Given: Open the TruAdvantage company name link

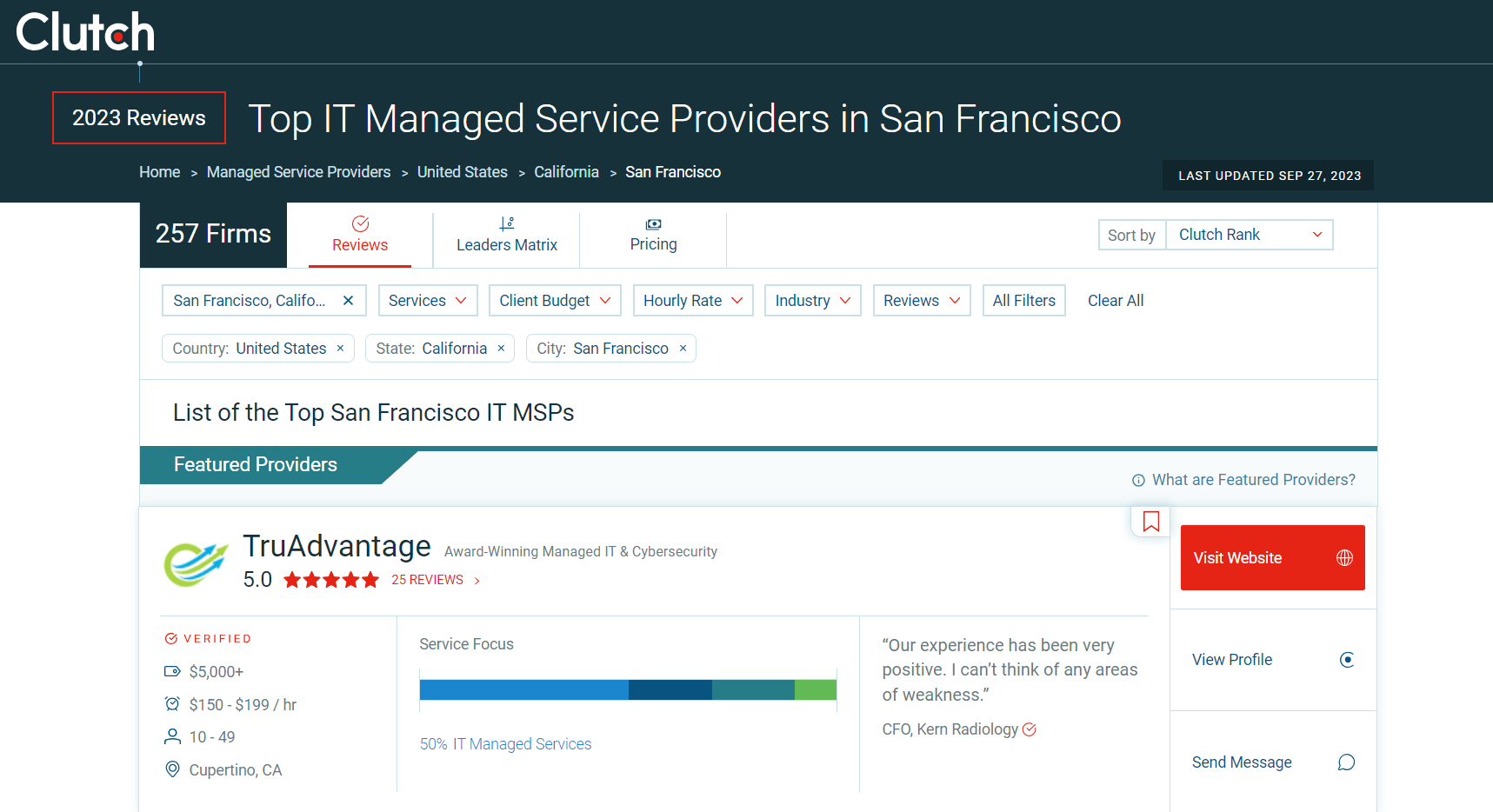Looking at the screenshot, I should click(337, 546).
